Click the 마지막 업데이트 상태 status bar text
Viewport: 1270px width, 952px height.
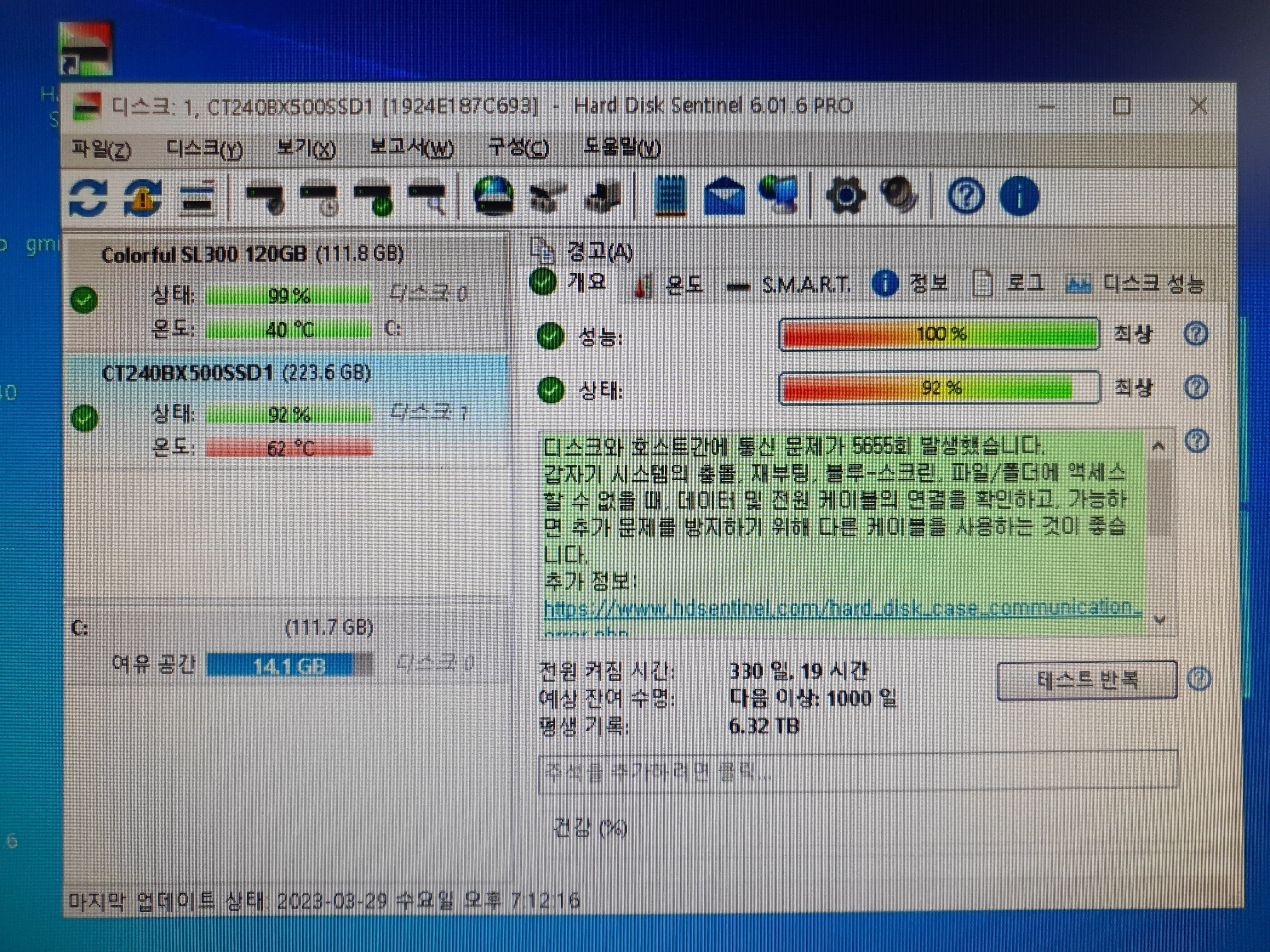324,901
